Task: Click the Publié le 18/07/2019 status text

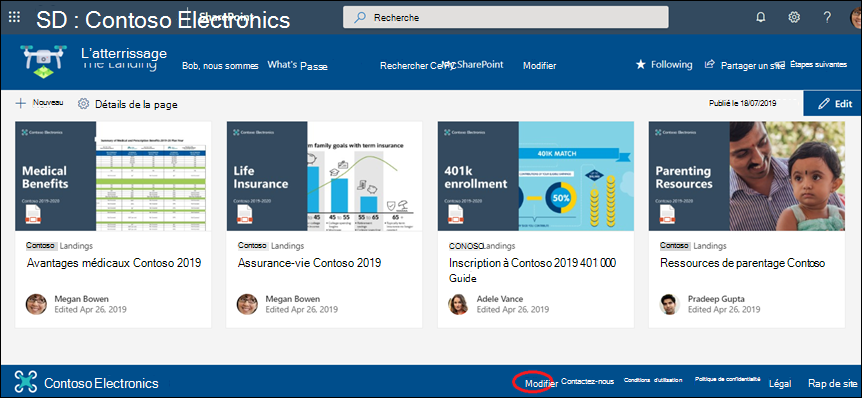Action: point(743,103)
